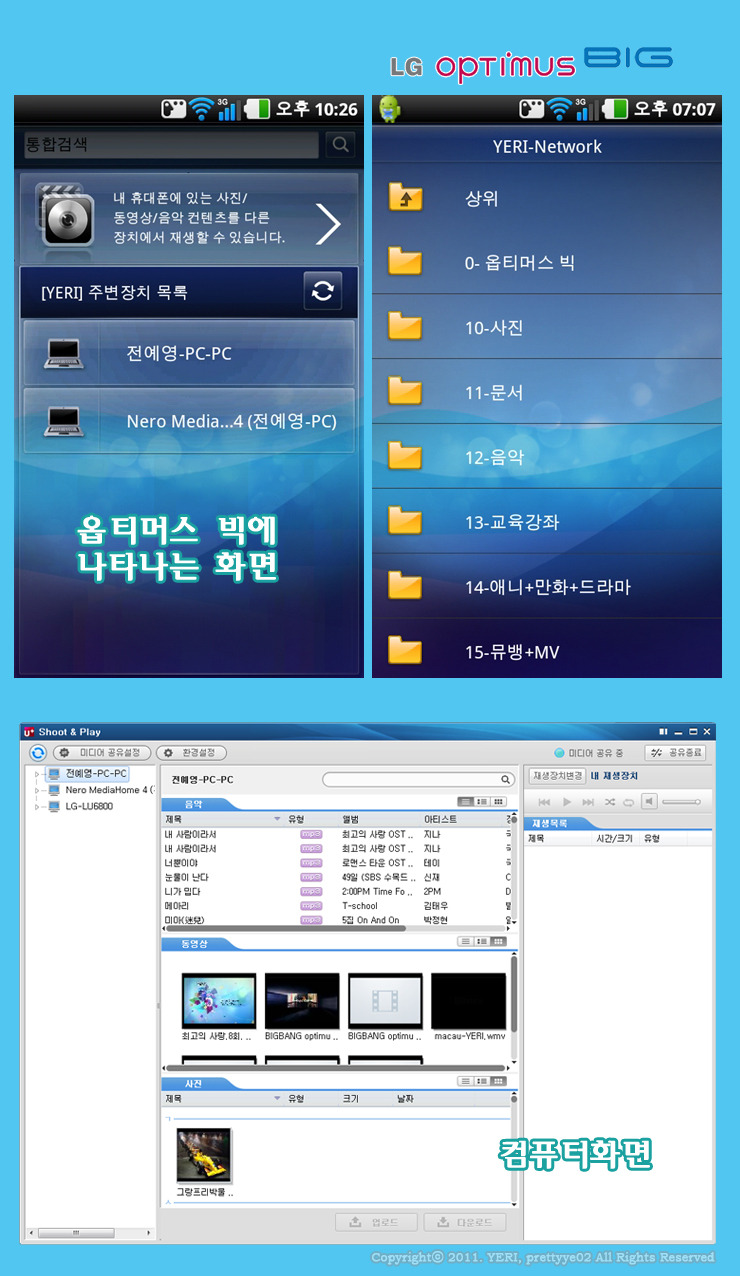
Task: Click the 업로드 upload button
Action: (x=375, y=1222)
